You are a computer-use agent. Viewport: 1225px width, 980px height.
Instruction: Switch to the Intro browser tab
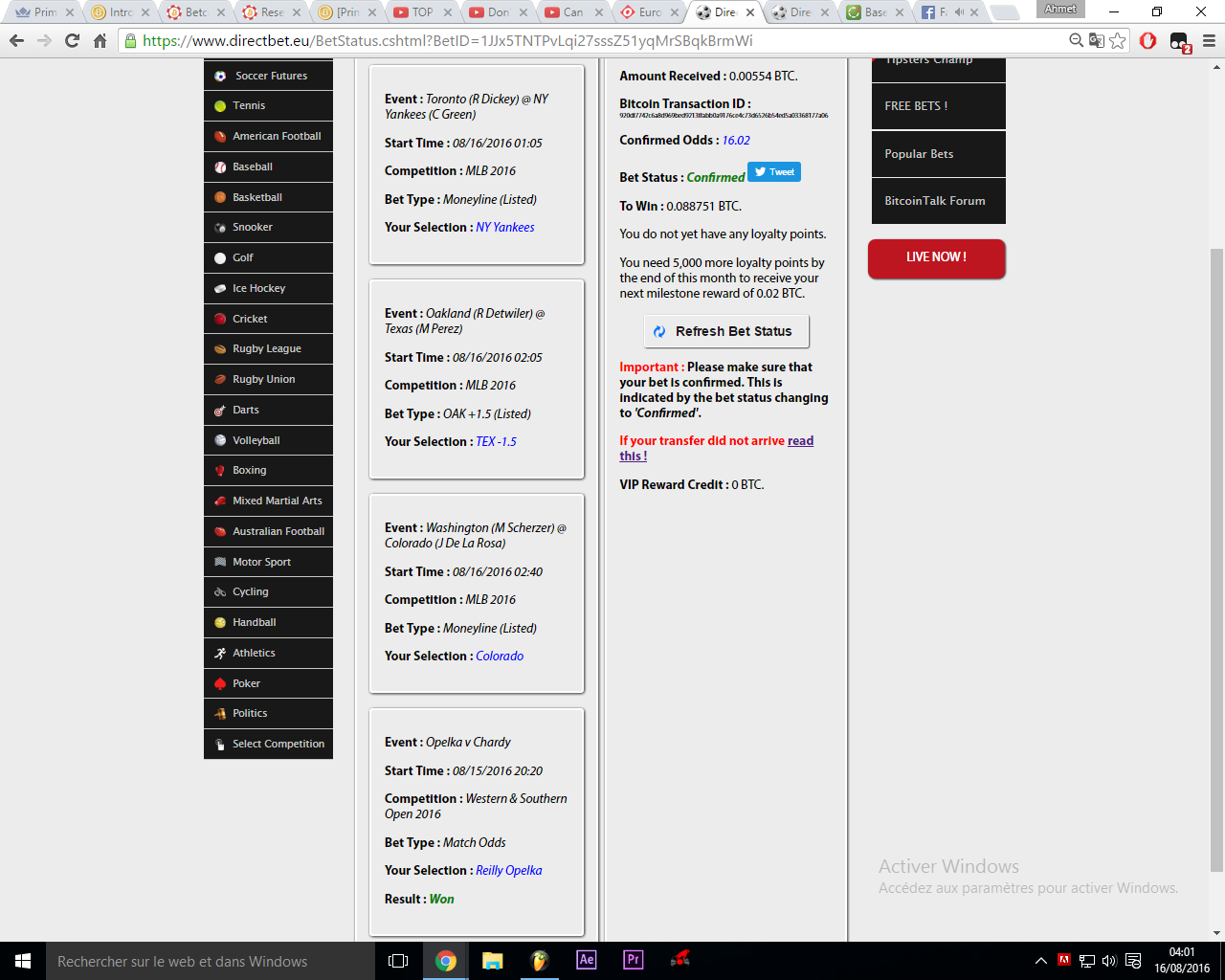(x=121, y=12)
